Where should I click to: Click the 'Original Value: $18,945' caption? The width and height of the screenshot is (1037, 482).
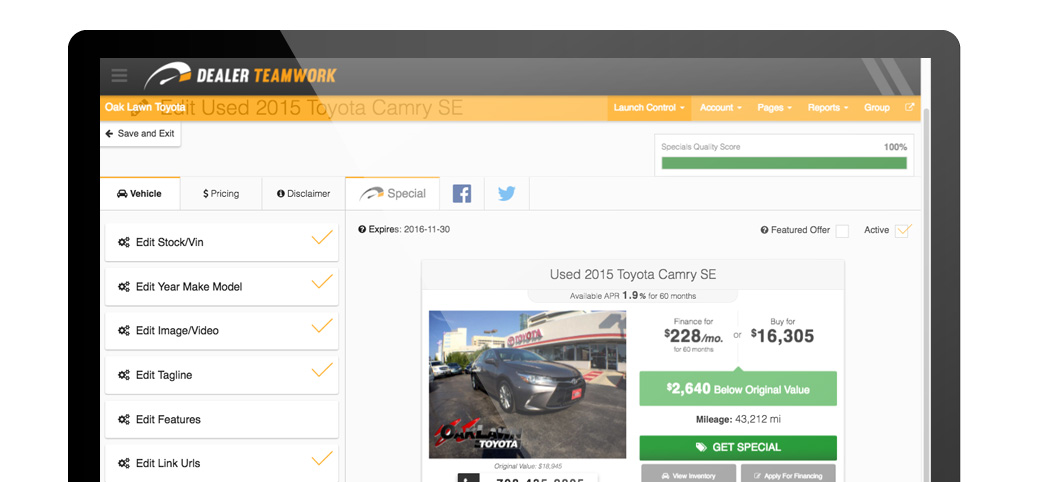(527, 466)
